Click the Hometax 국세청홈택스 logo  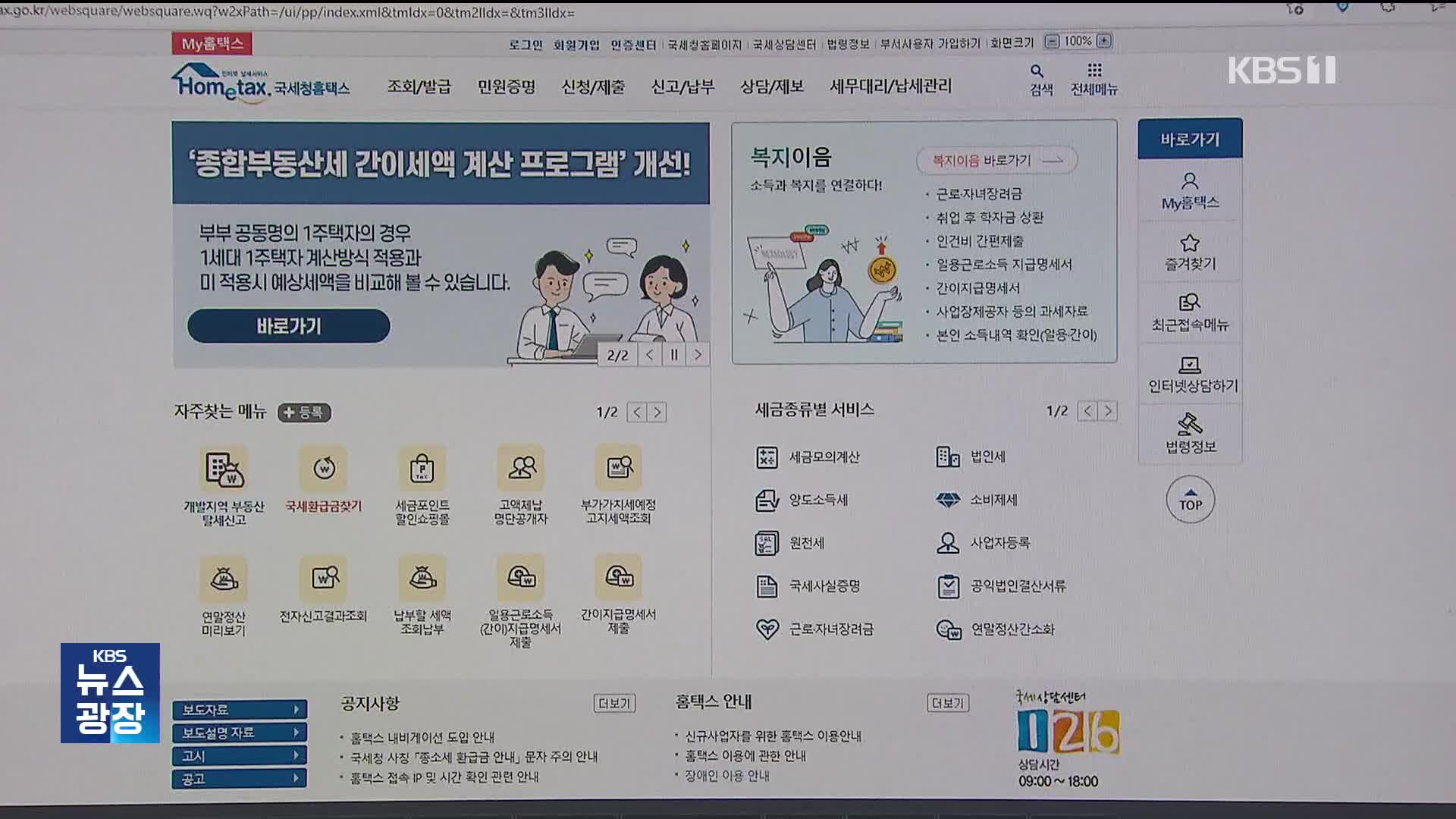(261, 83)
